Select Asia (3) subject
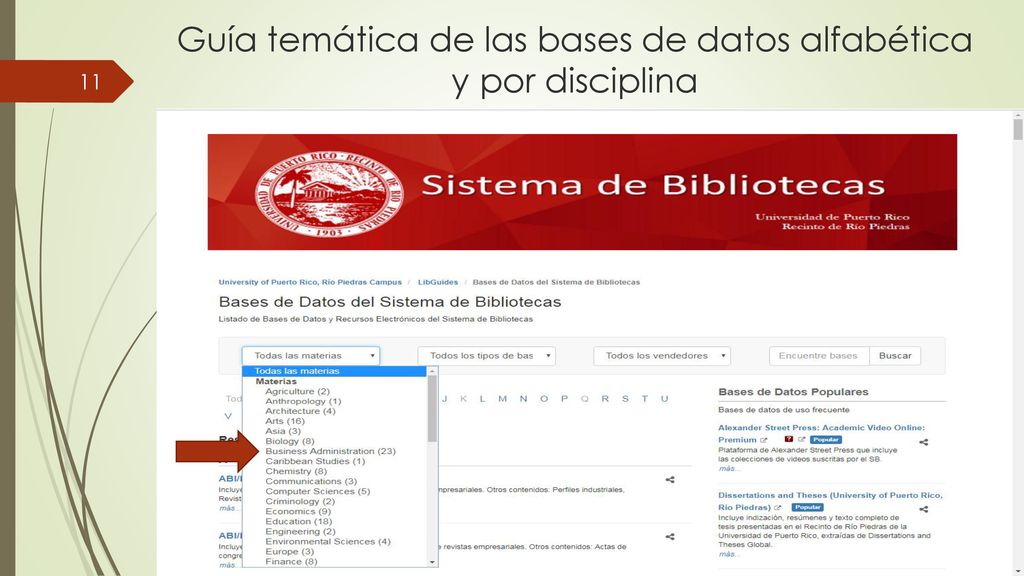This screenshot has width=1024, height=576. 283,431
